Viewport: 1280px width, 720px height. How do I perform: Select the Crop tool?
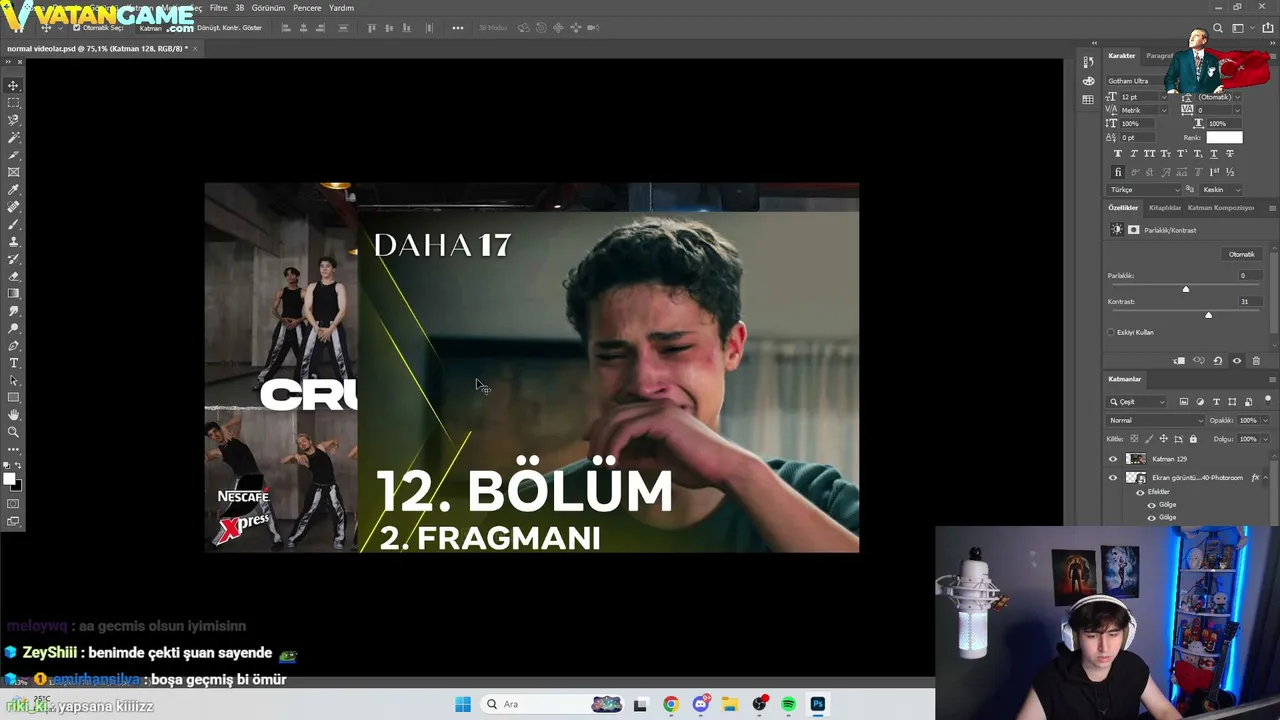pyautogui.click(x=13, y=155)
